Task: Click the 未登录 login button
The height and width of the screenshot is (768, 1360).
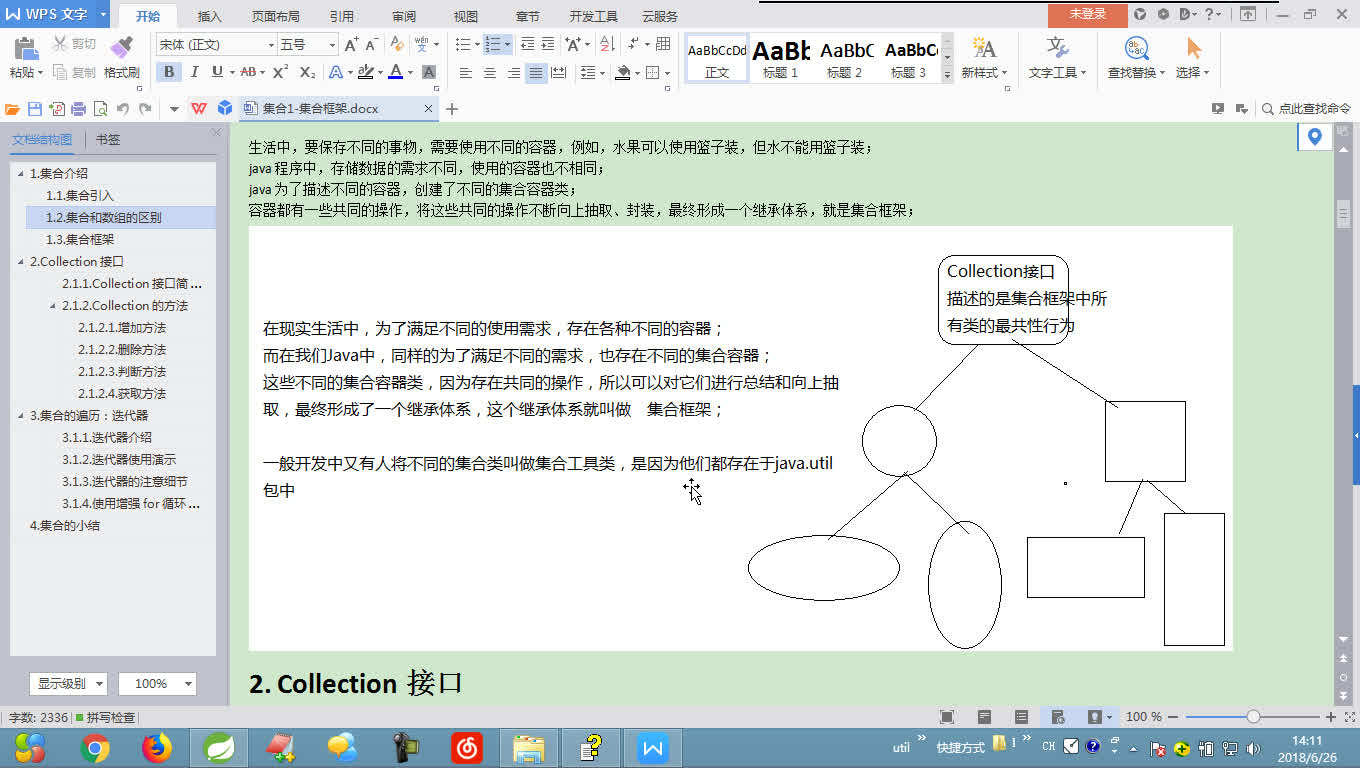Action: 1088,15
